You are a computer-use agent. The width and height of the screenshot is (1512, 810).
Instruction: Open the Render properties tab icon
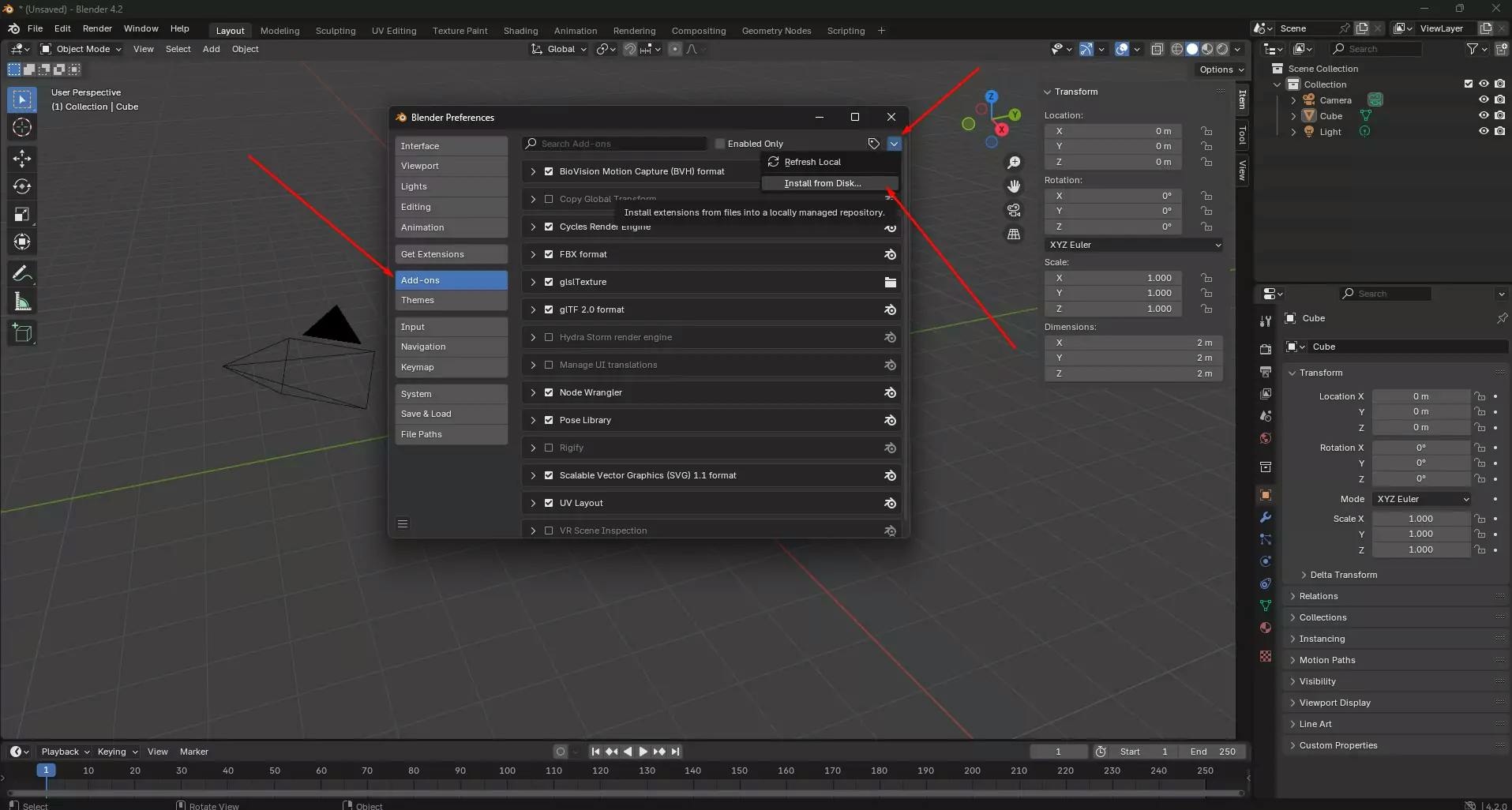1266,349
